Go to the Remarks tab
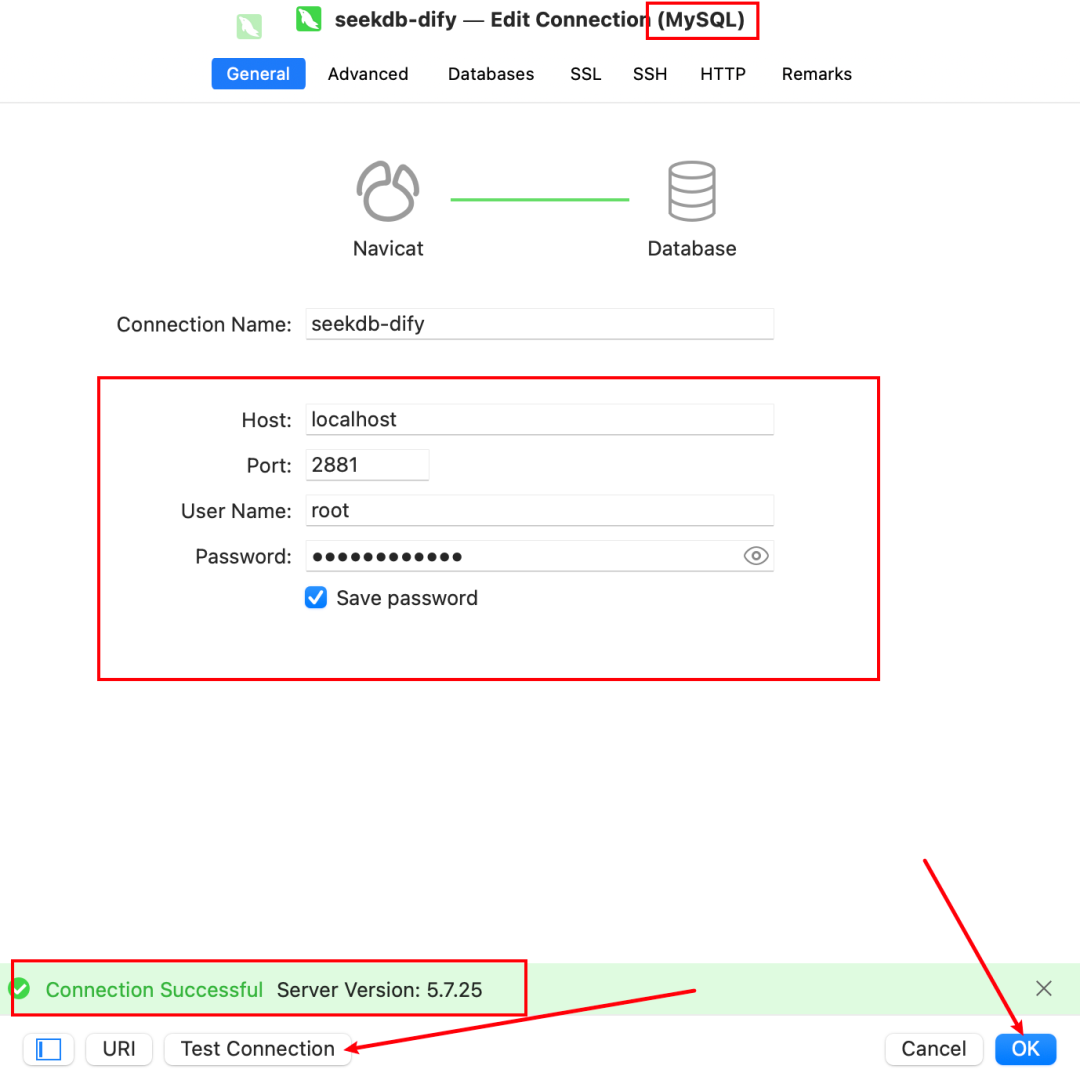 tap(817, 74)
